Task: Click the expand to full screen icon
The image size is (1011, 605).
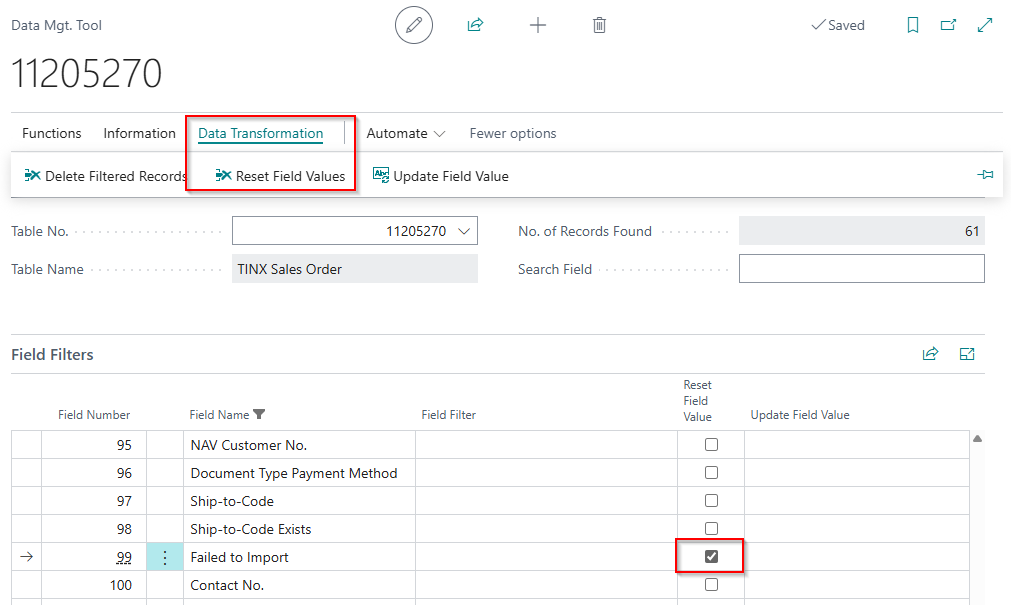Action: 985,25
